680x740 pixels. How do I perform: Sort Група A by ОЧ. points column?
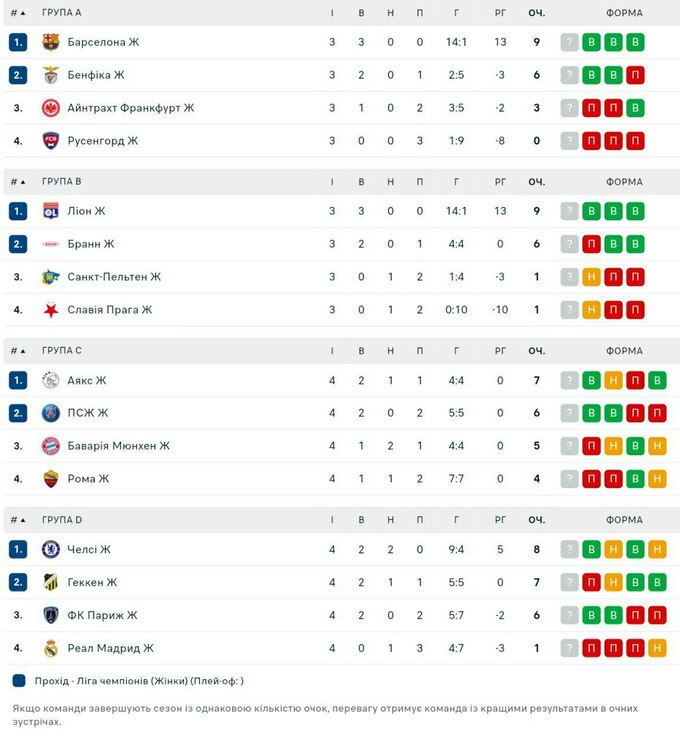[537, 13]
